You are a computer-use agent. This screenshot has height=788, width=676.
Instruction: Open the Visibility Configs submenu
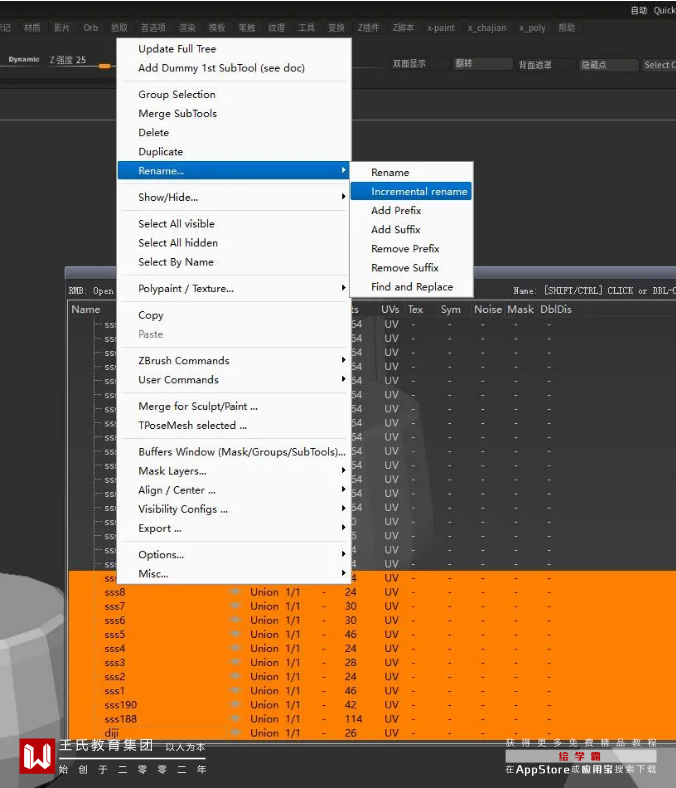[233, 509]
